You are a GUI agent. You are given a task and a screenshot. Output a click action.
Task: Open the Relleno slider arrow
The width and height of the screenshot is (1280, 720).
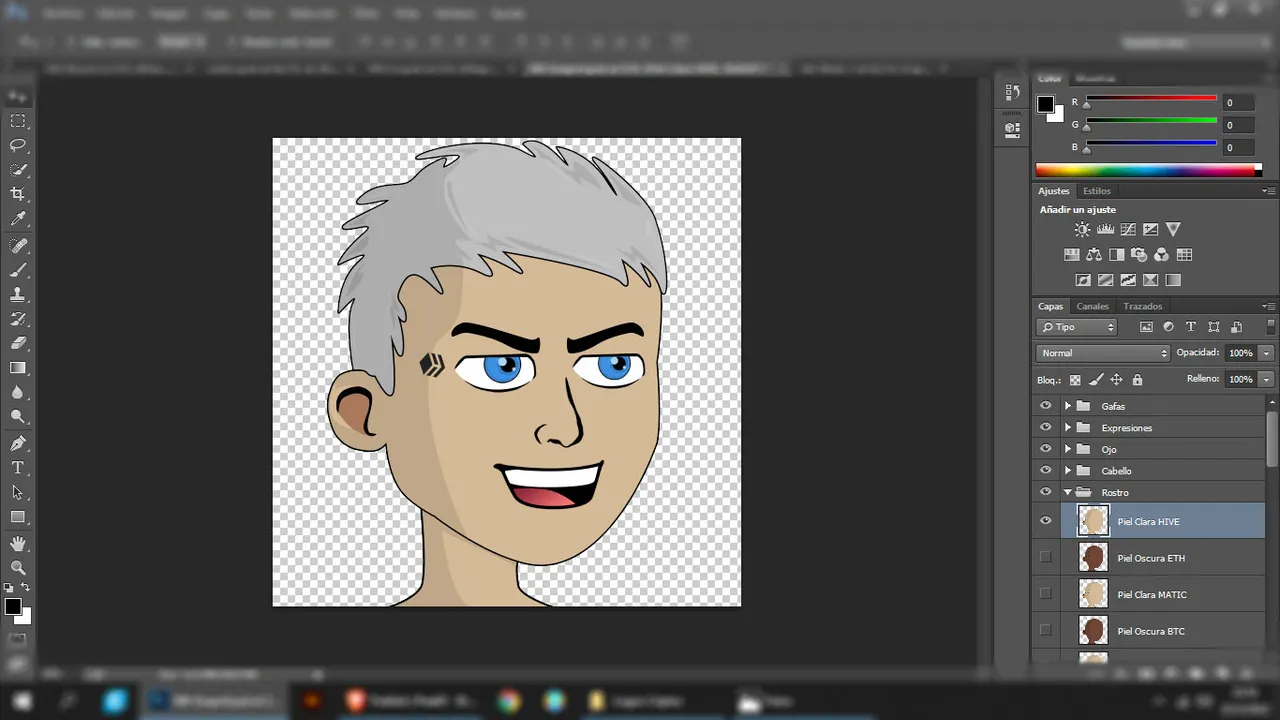coord(1267,380)
